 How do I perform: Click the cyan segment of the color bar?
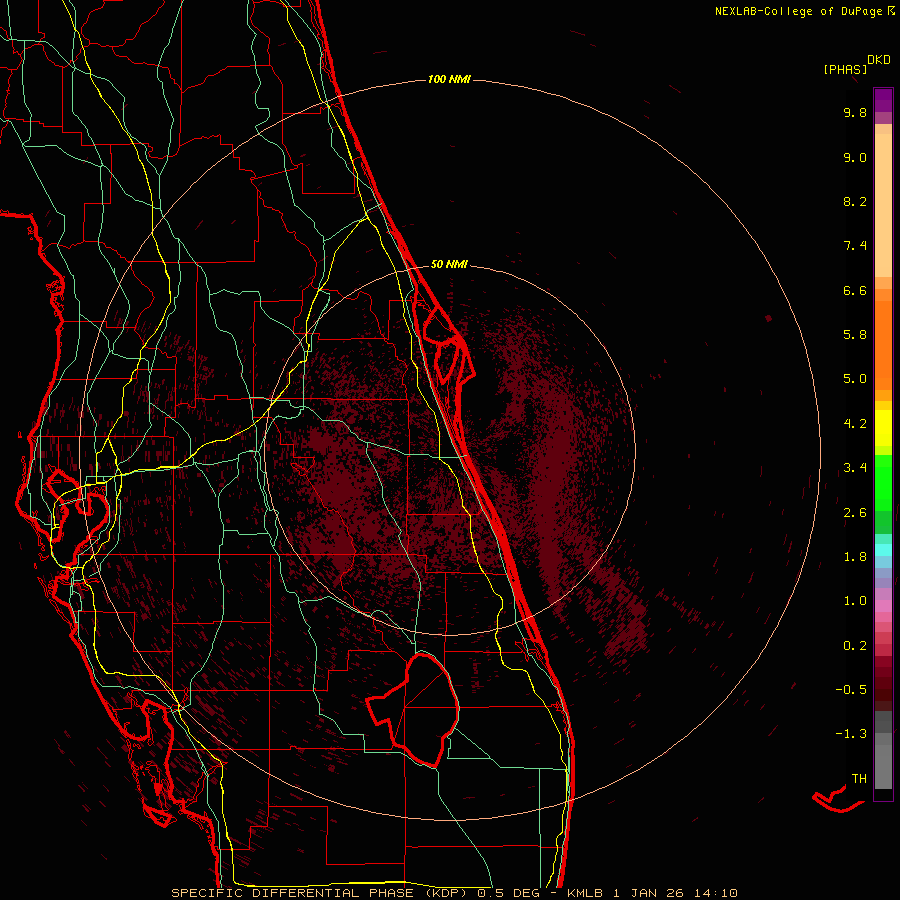pos(883,549)
